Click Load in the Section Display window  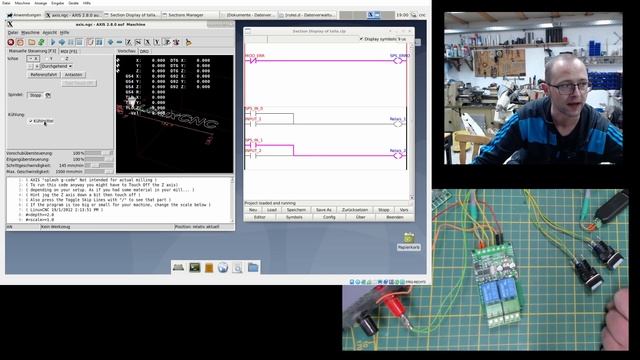point(272,210)
